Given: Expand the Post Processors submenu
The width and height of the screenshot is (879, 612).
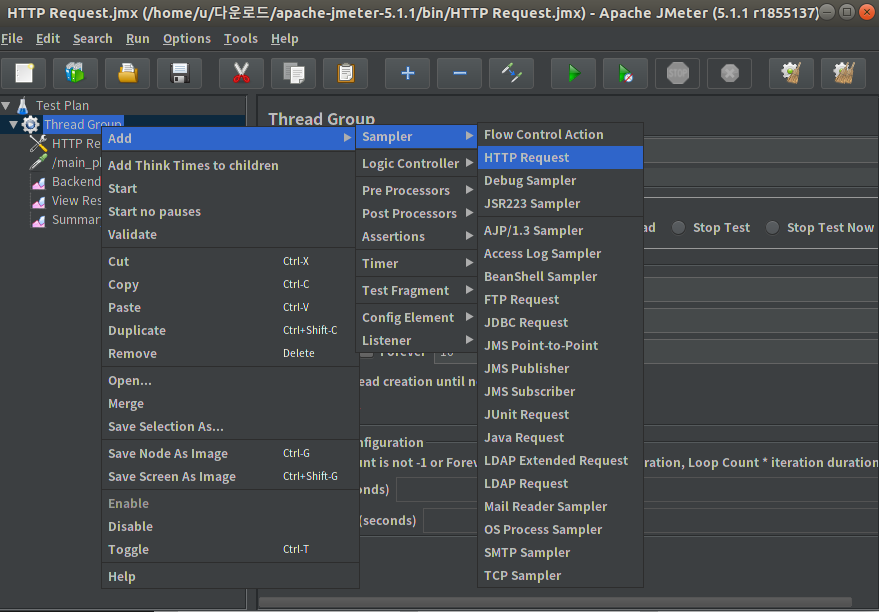Looking at the screenshot, I should tap(417, 214).
